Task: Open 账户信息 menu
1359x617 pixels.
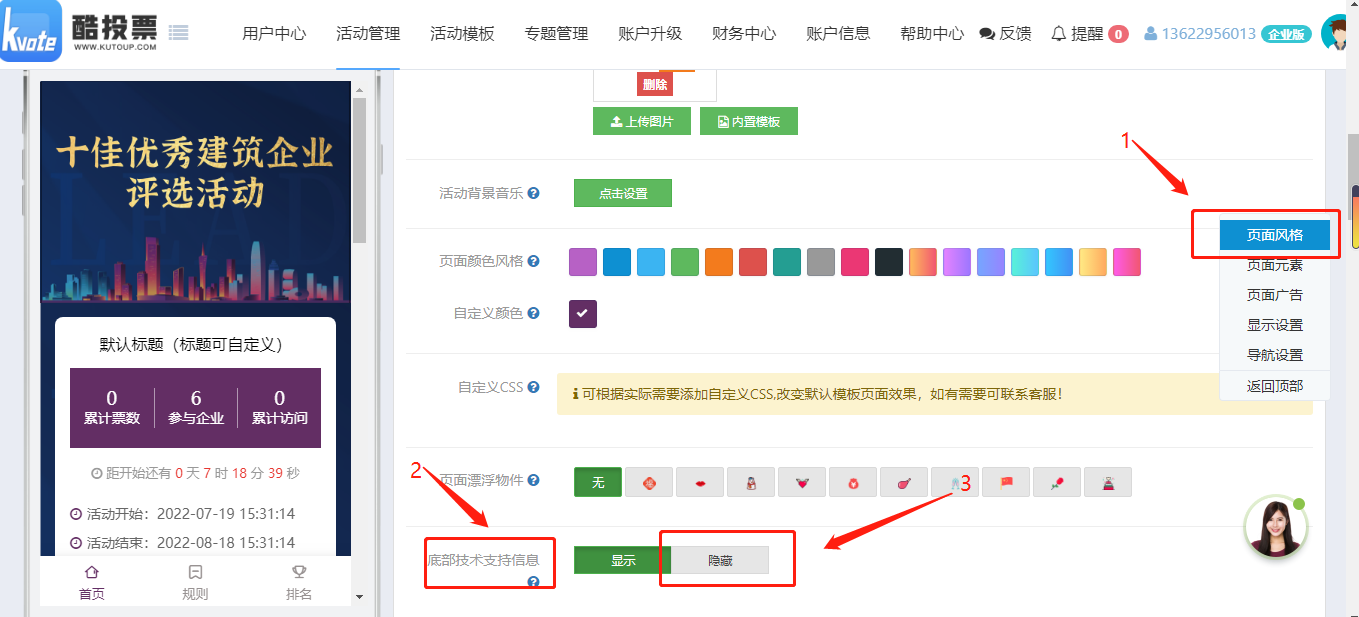Action: pos(838,34)
